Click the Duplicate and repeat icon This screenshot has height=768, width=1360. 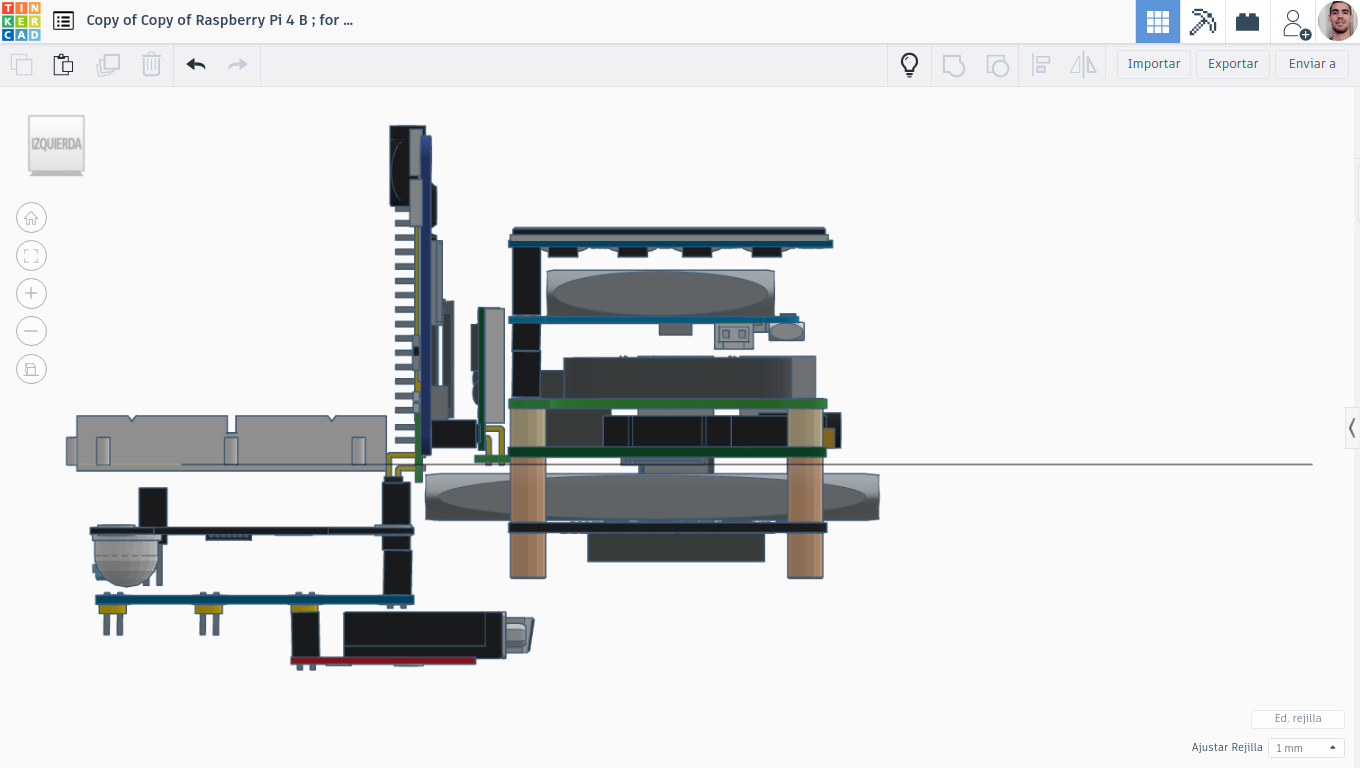(x=108, y=65)
